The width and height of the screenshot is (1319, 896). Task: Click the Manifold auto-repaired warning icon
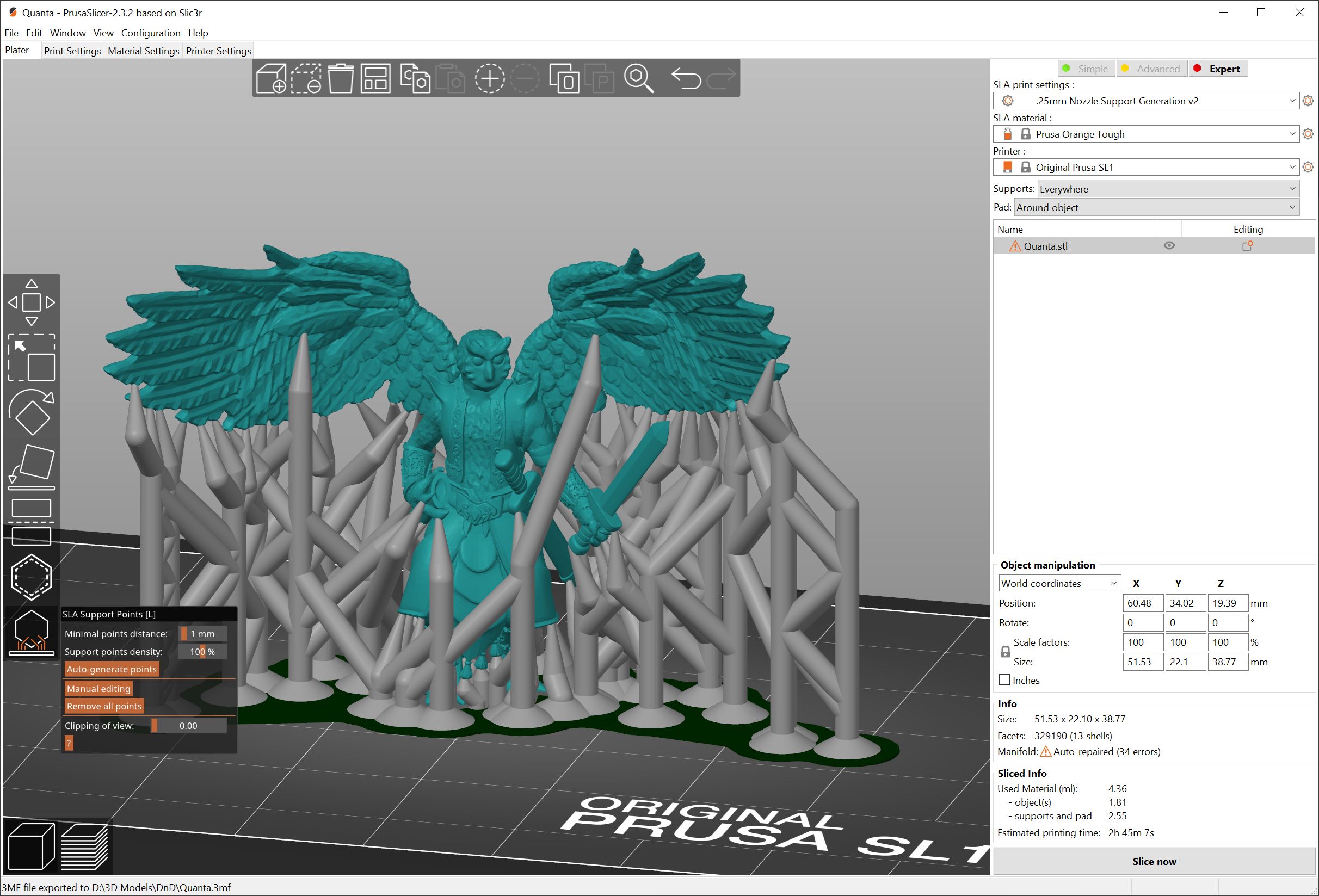point(1045,752)
